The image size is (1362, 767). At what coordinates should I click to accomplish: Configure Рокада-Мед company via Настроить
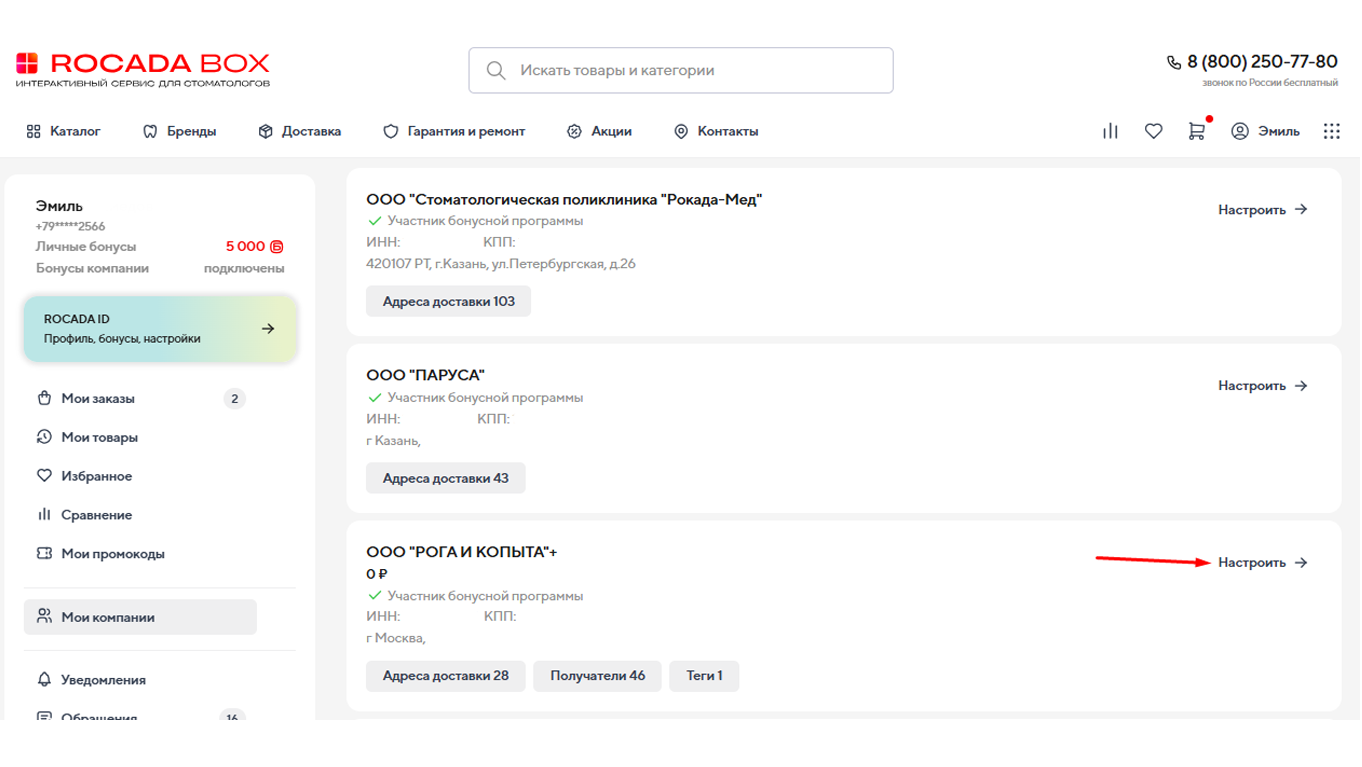1263,210
